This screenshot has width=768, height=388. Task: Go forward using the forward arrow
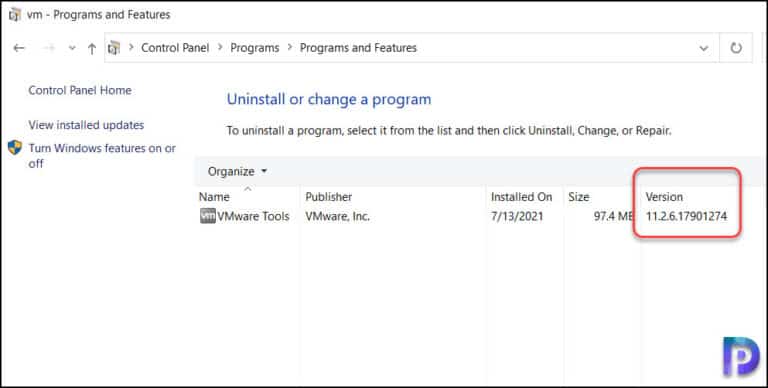49,48
